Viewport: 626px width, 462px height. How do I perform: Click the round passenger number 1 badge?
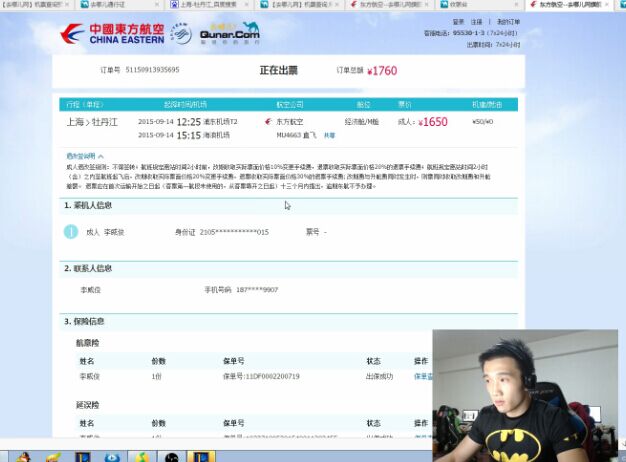pyautogui.click(x=71, y=232)
